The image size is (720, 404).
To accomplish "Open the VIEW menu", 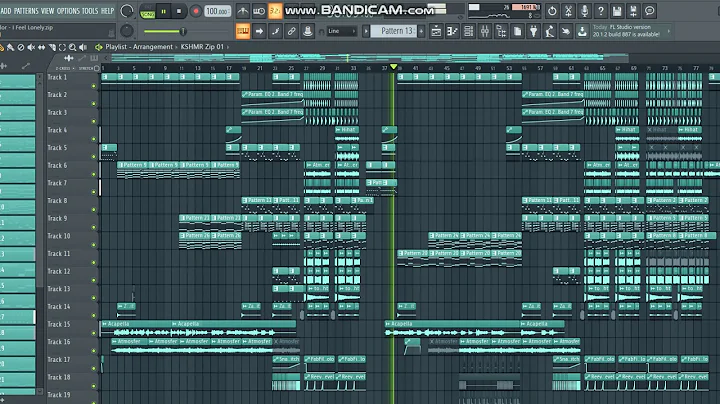I will tap(47, 11).
